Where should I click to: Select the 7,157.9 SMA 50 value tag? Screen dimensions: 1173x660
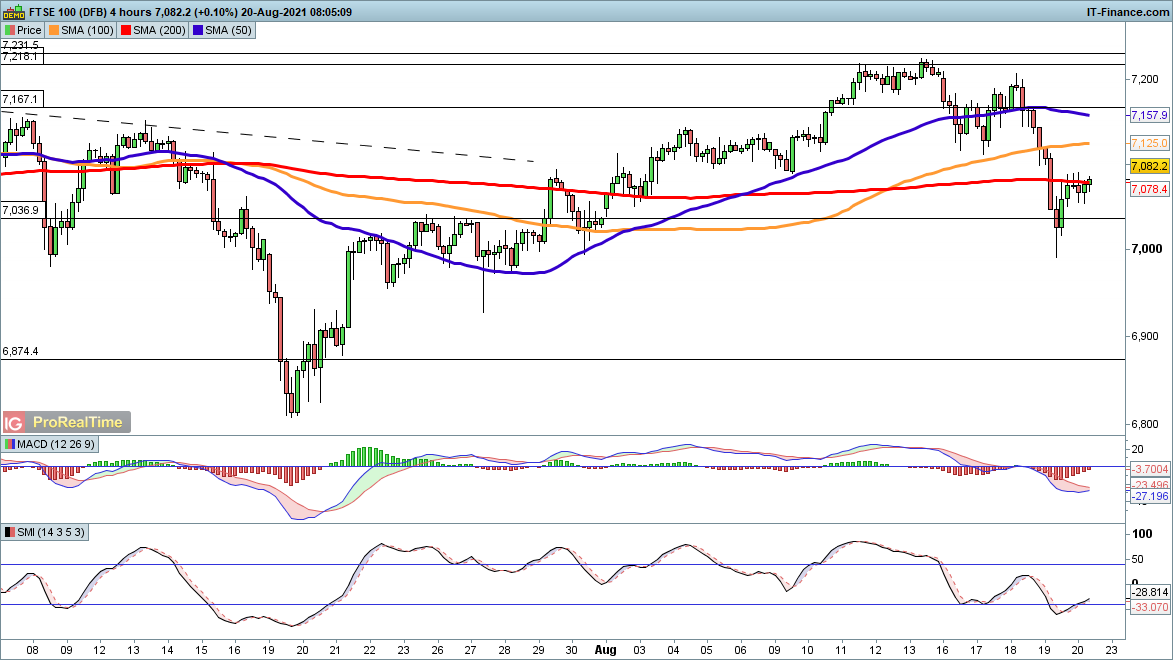1149,115
